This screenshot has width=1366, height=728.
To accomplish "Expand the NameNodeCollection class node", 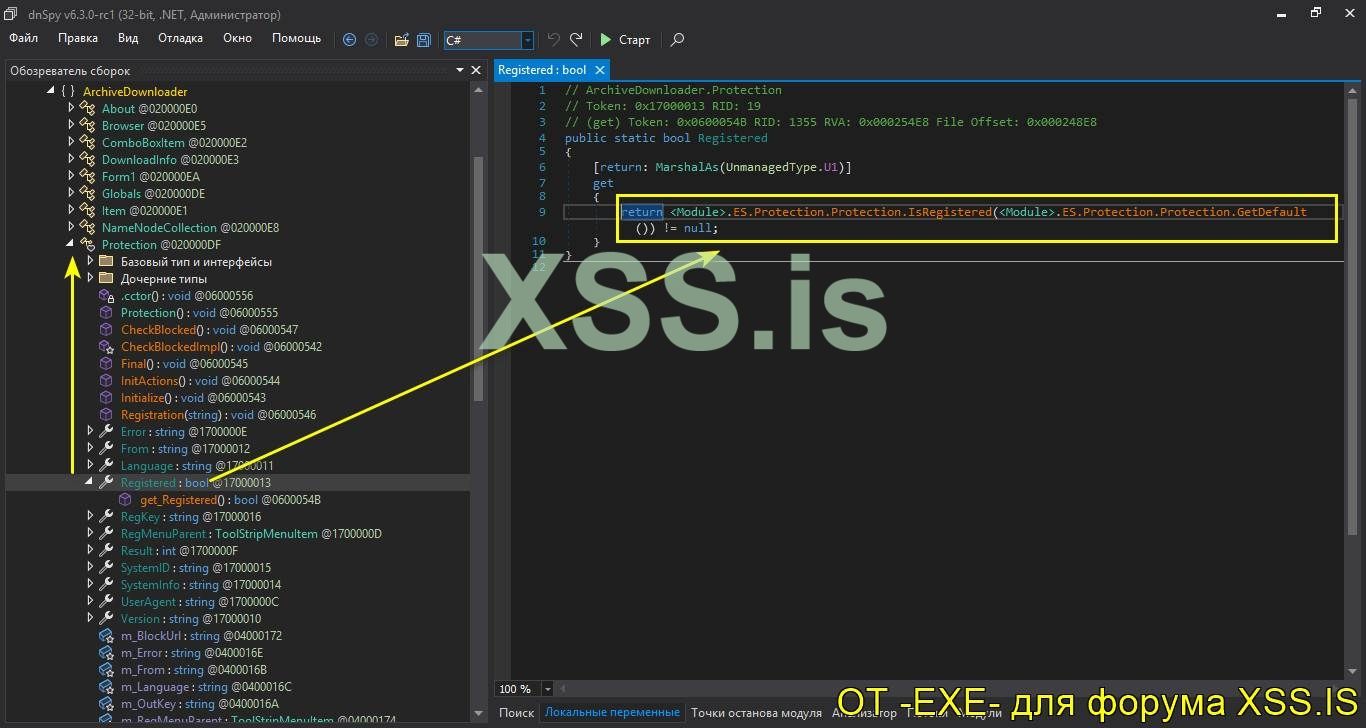I will tap(71, 228).
